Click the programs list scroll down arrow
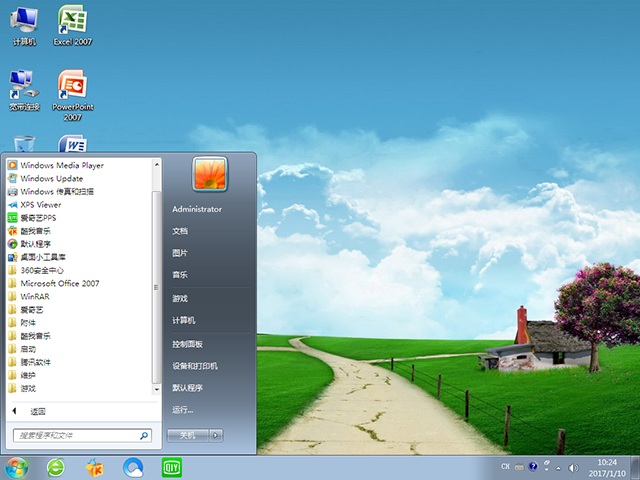Screen dimensions: 640x480 157,390
